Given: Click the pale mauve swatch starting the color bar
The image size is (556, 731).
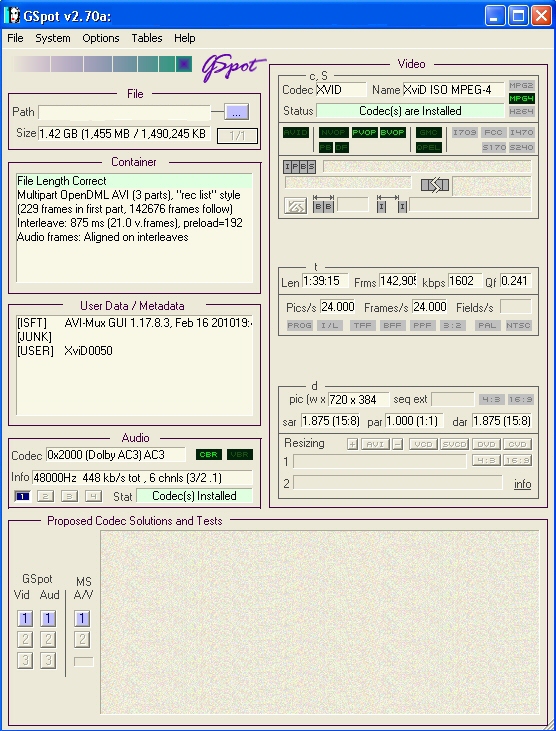Looking at the screenshot, I should (31, 64).
